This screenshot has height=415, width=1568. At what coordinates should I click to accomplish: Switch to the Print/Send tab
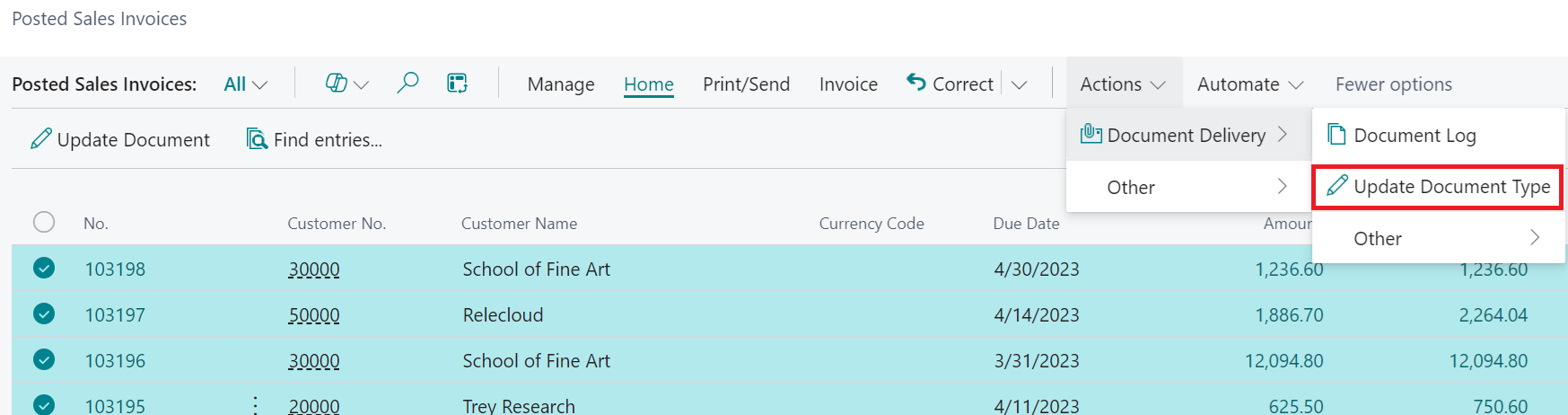click(746, 84)
